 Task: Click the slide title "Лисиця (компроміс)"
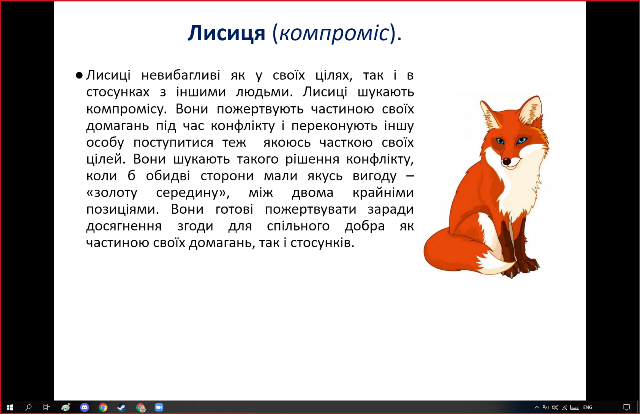[295, 34]
